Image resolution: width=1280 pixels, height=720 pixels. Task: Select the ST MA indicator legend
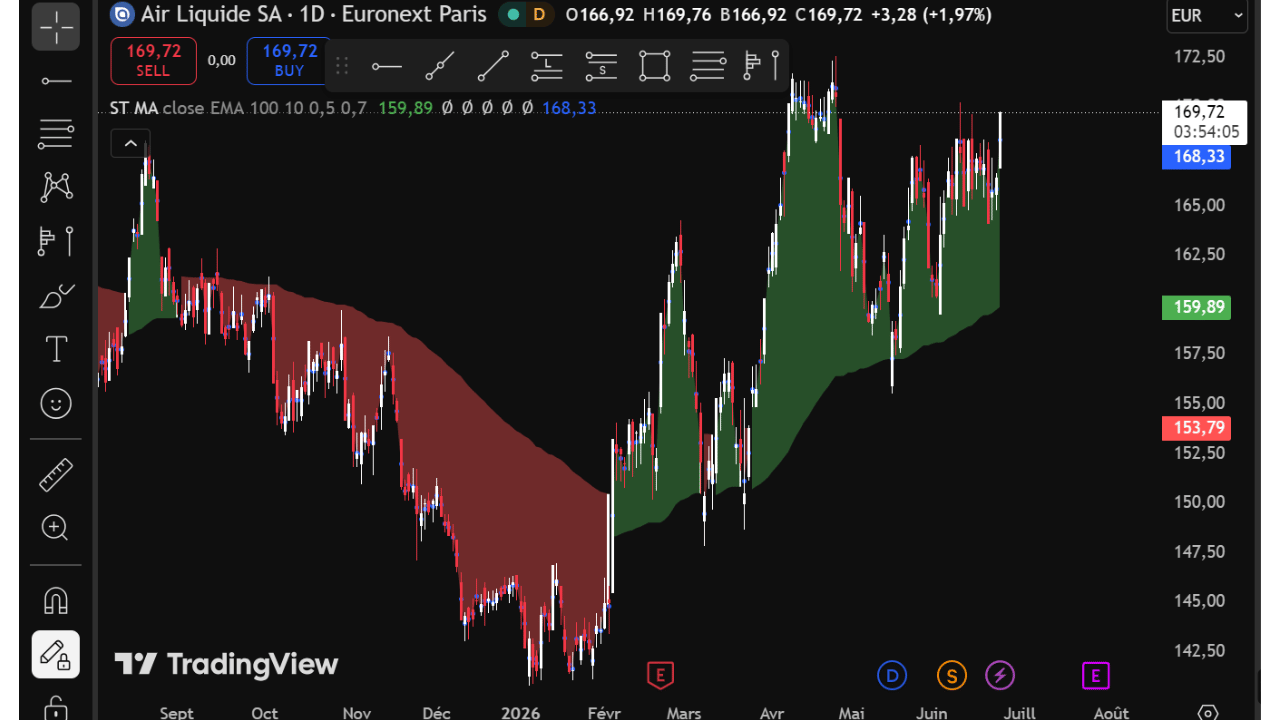click(x=134, y=108)
